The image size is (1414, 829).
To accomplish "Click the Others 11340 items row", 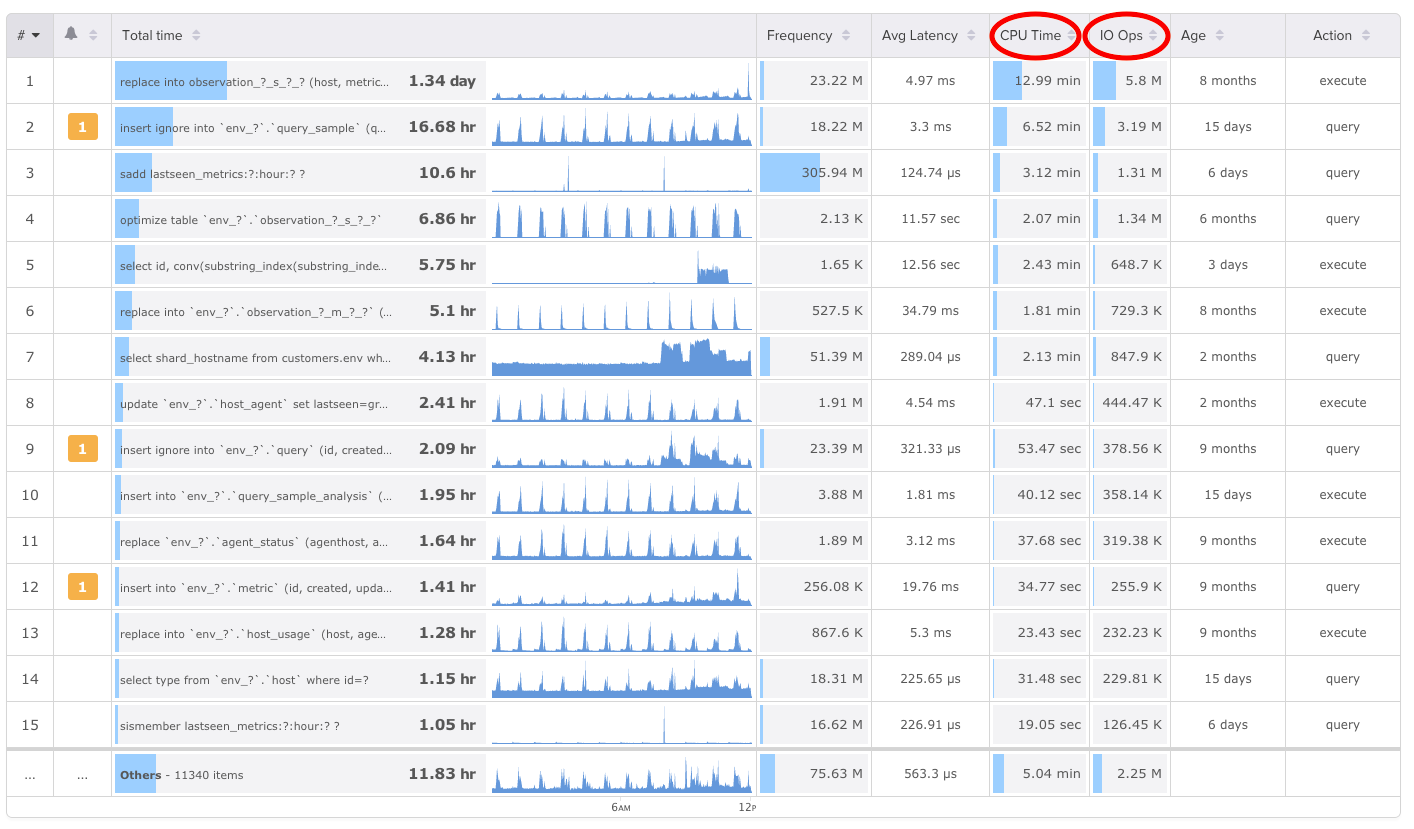I will (181, 775).
